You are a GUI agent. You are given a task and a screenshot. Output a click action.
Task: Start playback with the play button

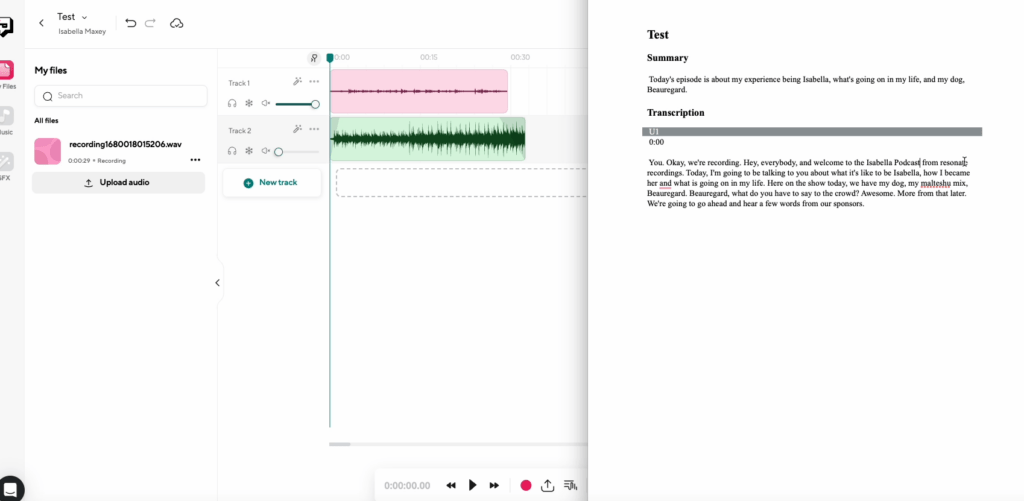[x=473, y=485]
